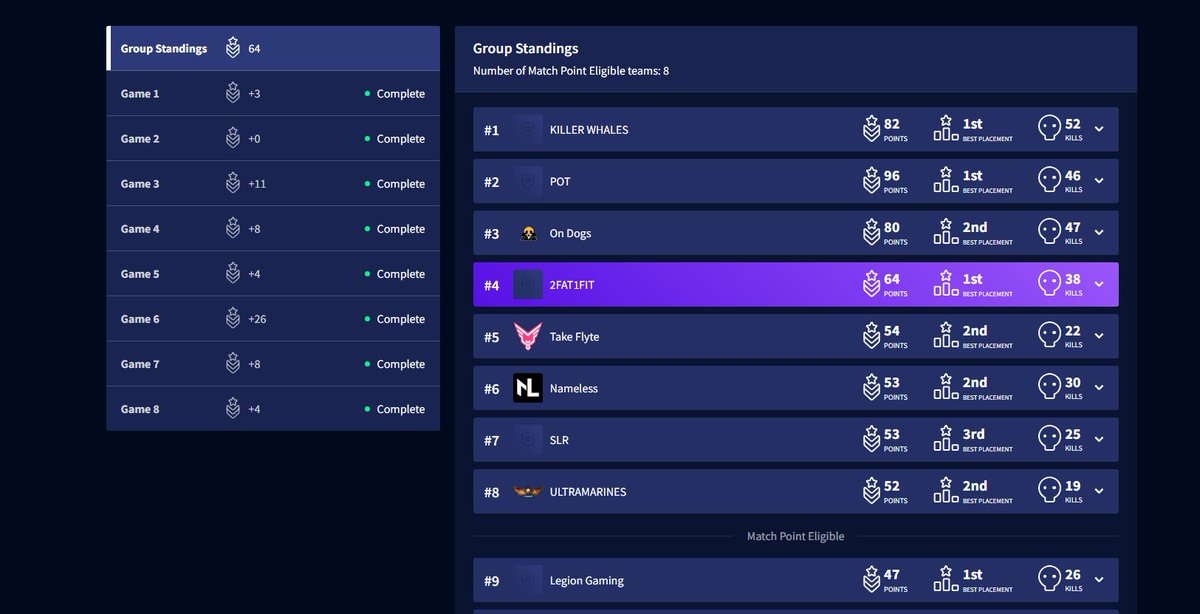Click the 2FAT1FIT placeholder logo

click(528, 285)
